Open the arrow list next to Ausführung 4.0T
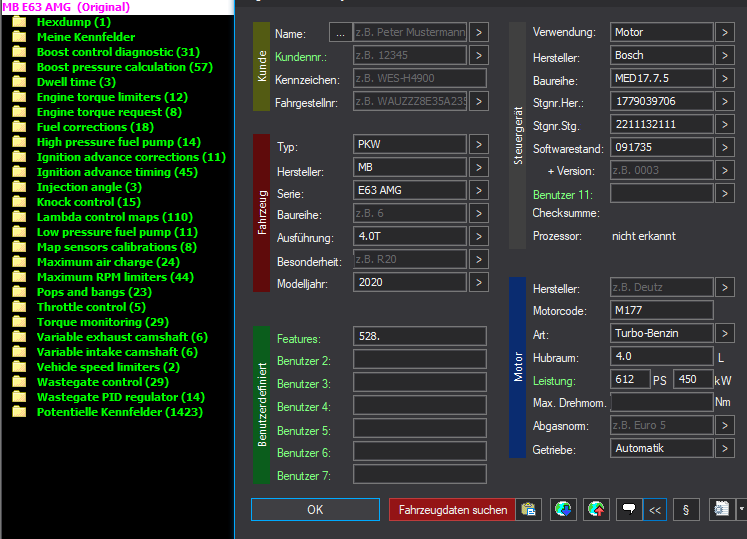The height and width of the screenshot is (539, 747). (x=479, y=236)
